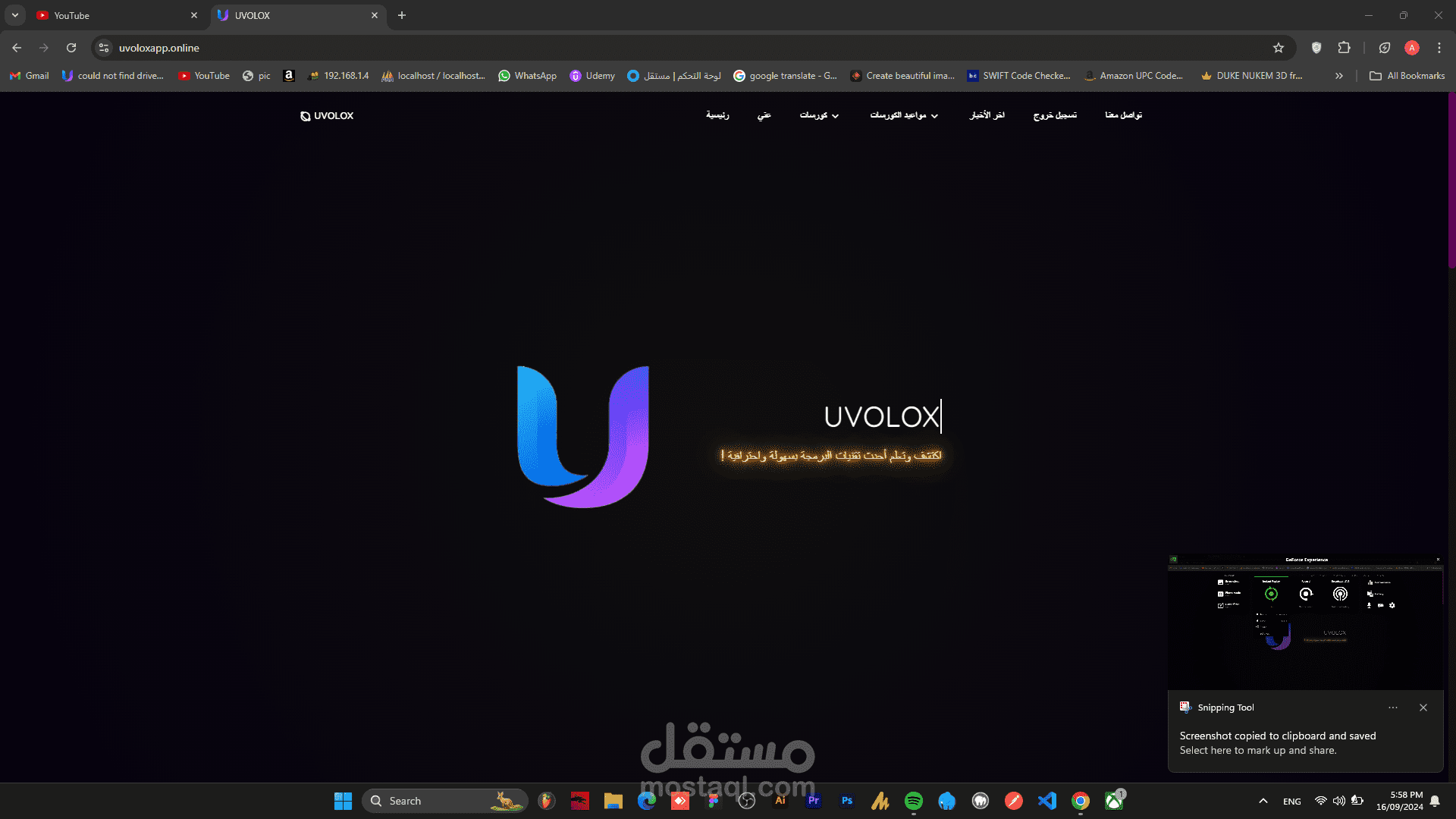Screen dimensions: 1456x819
Task: Toggle browser profile avatar button
Action: pos(1413,47)
